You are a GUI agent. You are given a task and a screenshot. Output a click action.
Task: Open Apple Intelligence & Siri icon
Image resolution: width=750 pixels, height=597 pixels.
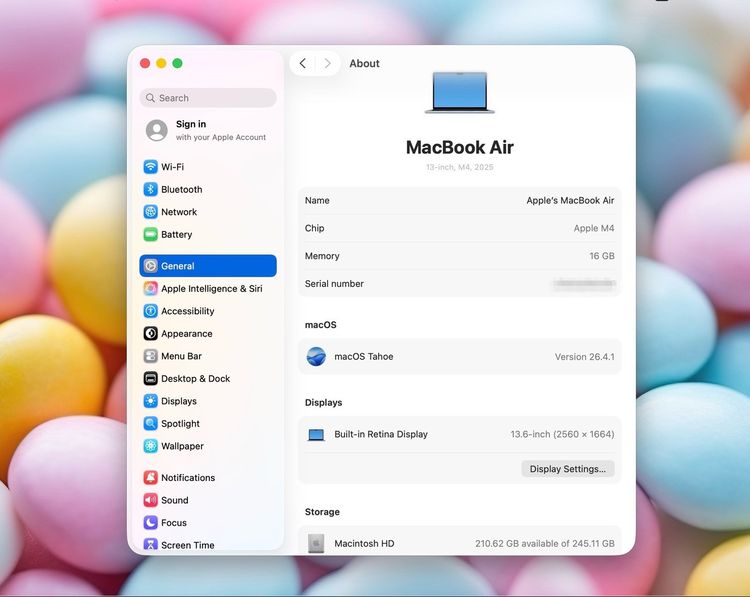[x=150, y=288]
